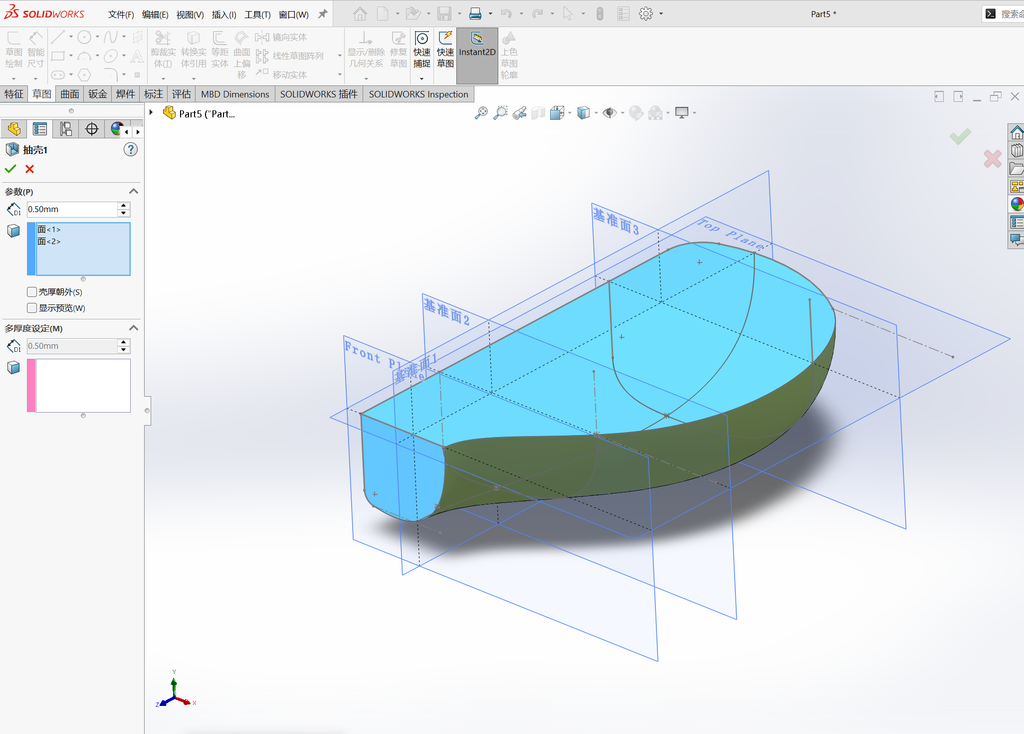
Task: Open the 窗口(W) window menu
Action: tap(293, 14)
